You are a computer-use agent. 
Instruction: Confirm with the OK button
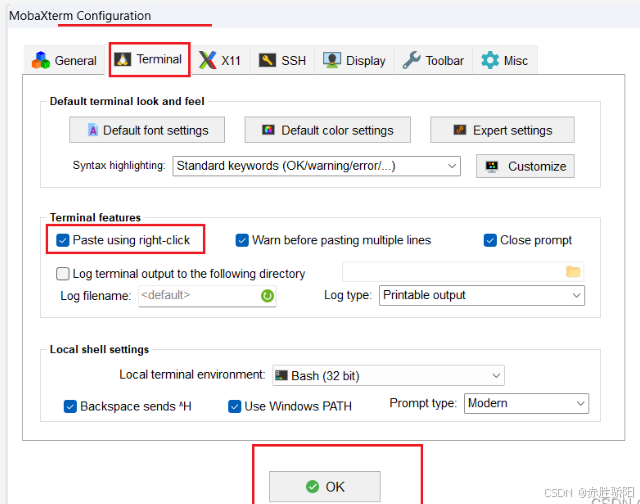coord(325,486)
